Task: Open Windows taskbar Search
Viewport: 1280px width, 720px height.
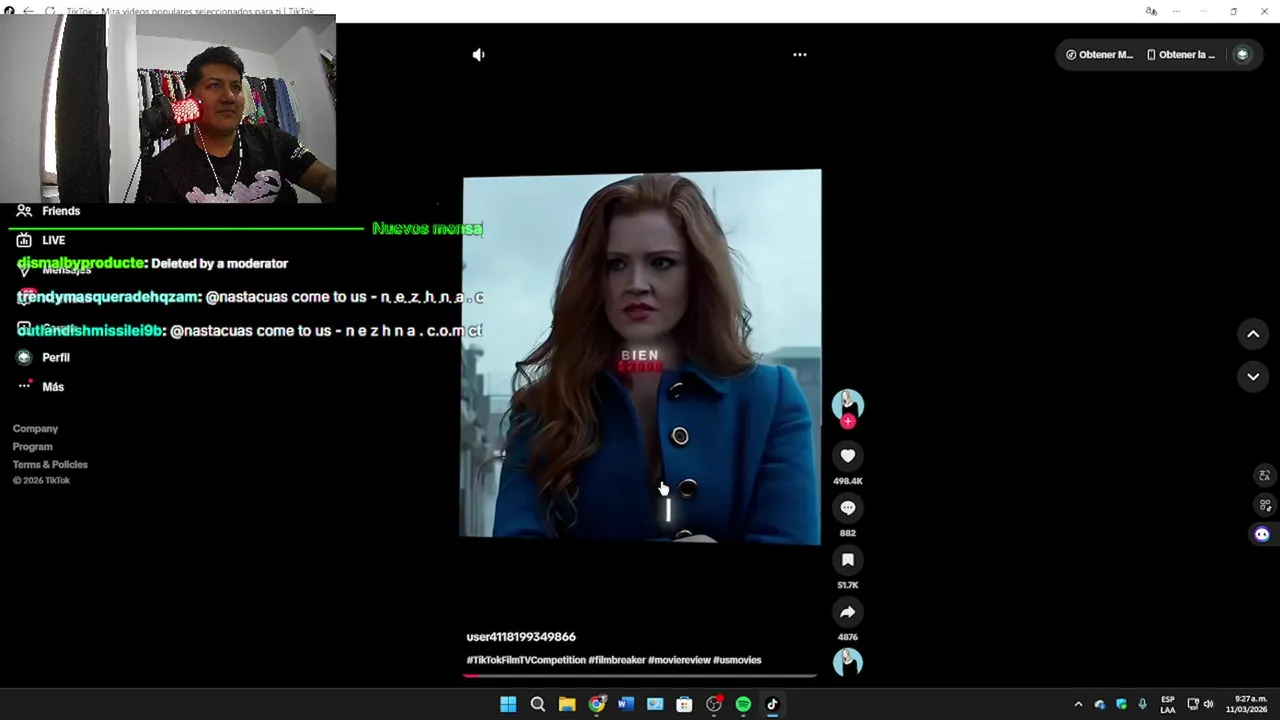Action: [538, 704]
